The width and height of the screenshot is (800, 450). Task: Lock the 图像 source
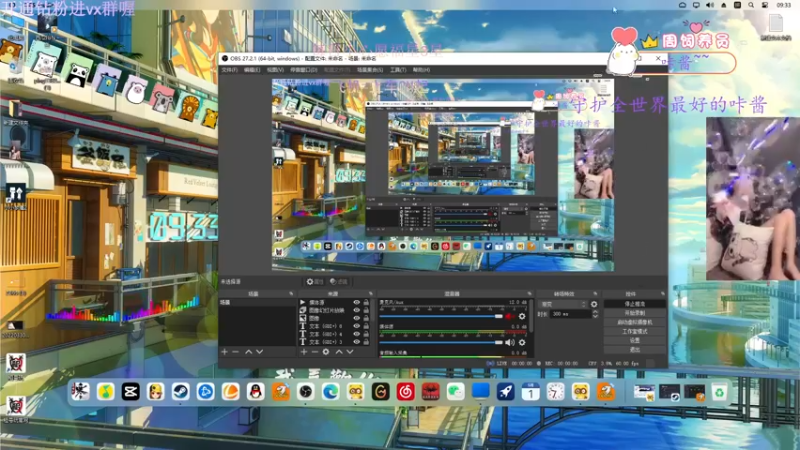(366, 318)
